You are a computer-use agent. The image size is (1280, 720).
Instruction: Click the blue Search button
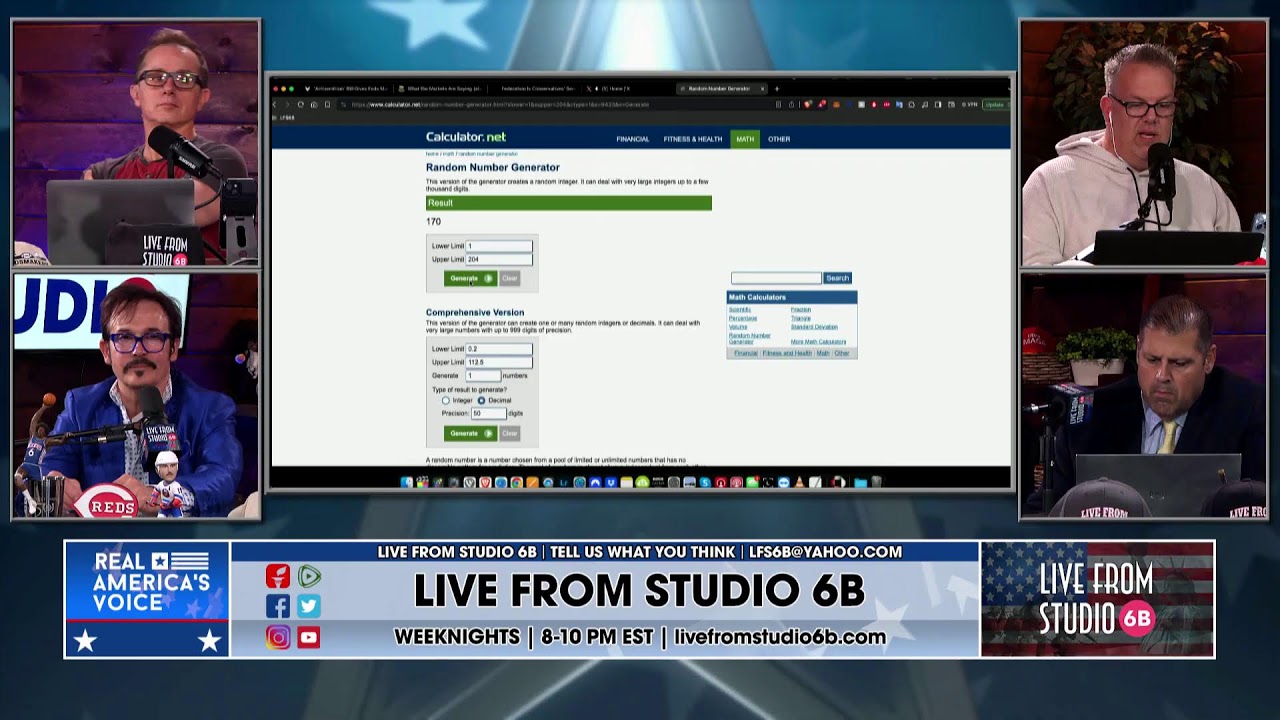point(837,278)
